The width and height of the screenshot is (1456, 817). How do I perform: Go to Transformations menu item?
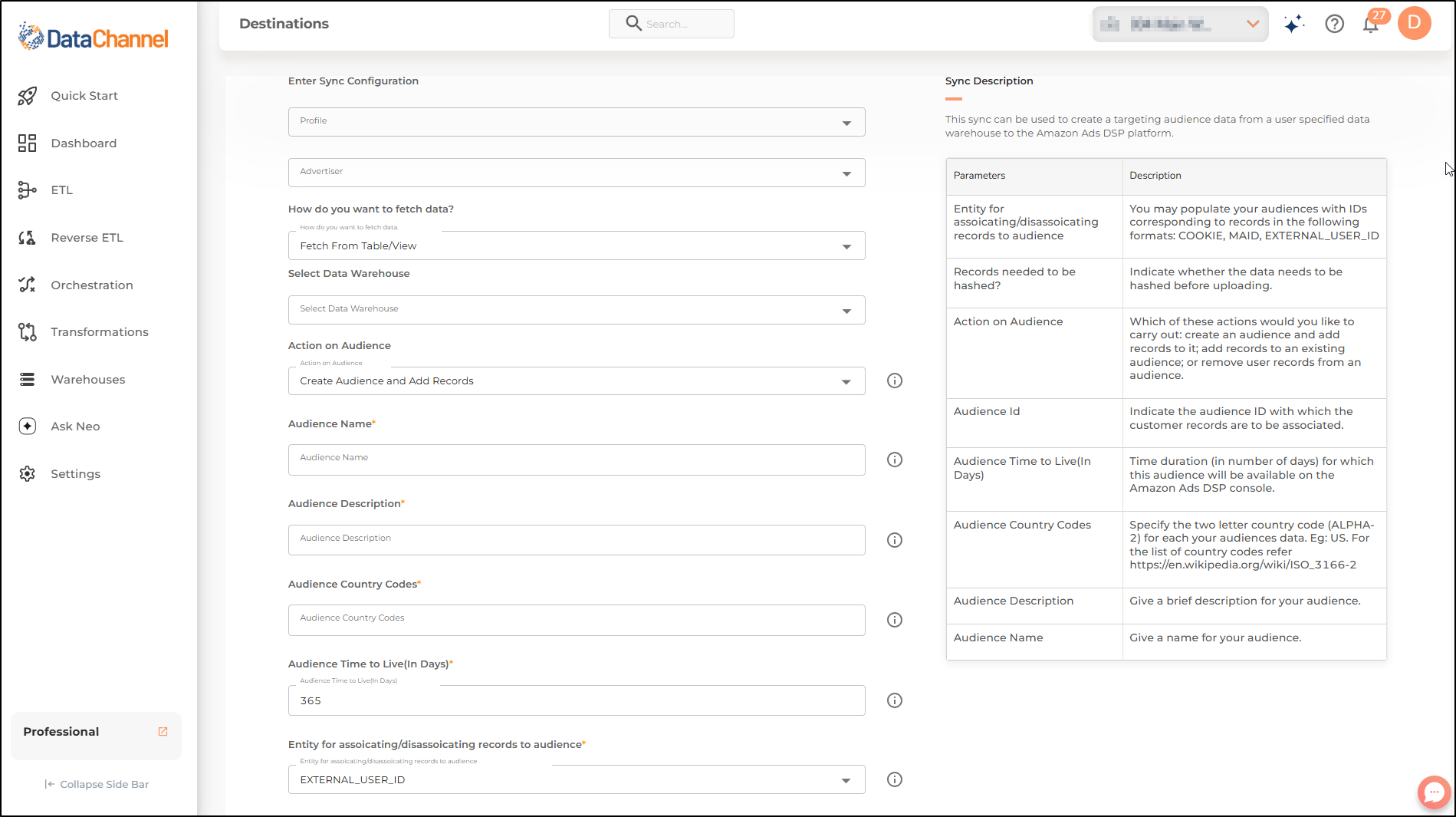point(100,332)
